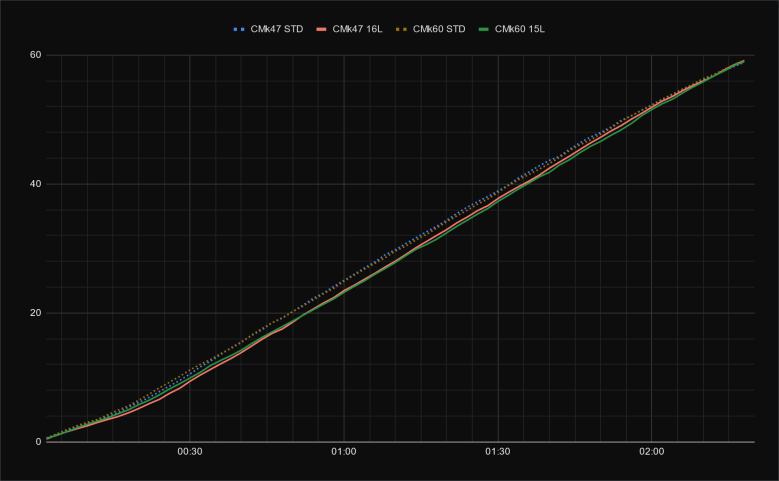Viewport: 779px width, 481px height.
Task: Select the 02:00 x-axis tick label
Action: pyautogui.click(x=651, y=452)
